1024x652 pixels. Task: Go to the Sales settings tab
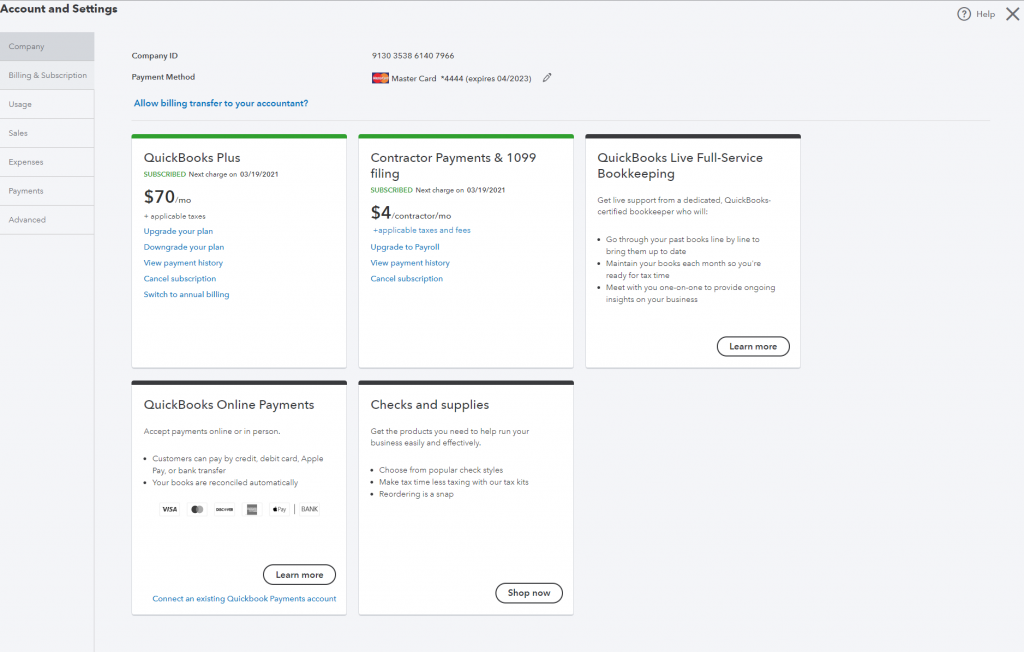click(47, 133)
